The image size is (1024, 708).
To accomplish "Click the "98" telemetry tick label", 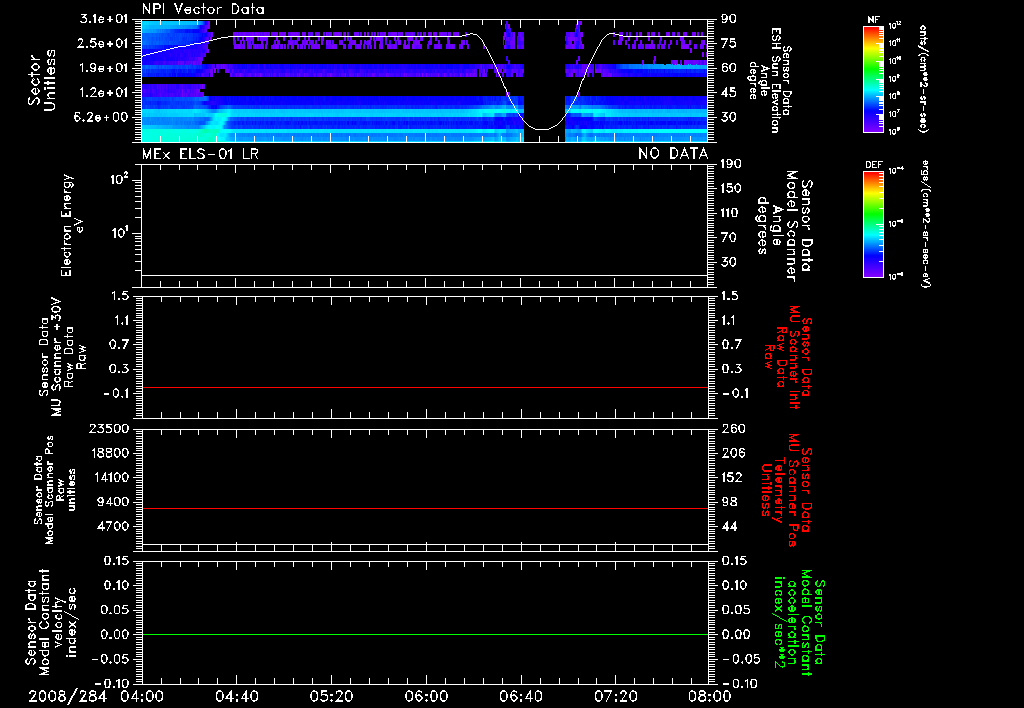I will 729,502.
